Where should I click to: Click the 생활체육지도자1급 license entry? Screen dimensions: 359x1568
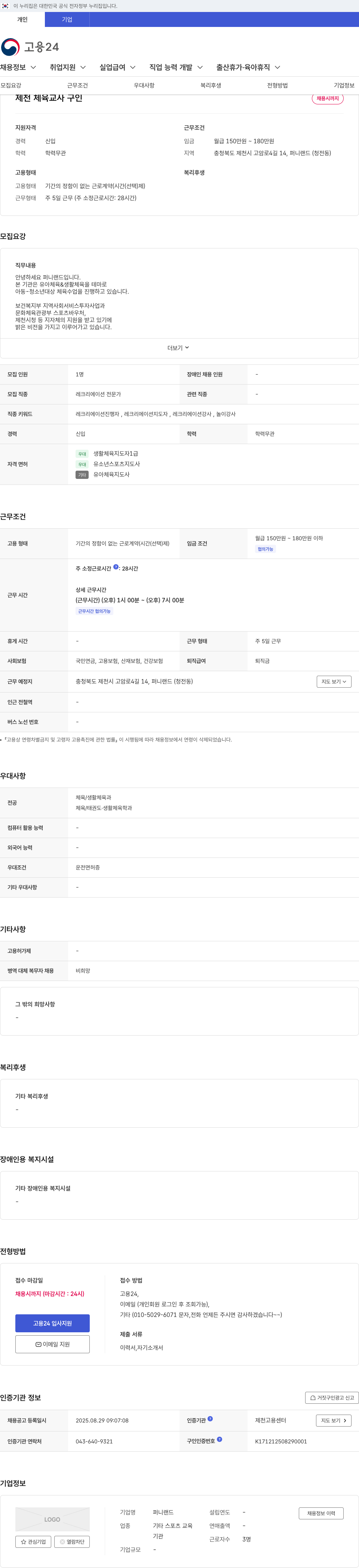[x=116, y=453]
